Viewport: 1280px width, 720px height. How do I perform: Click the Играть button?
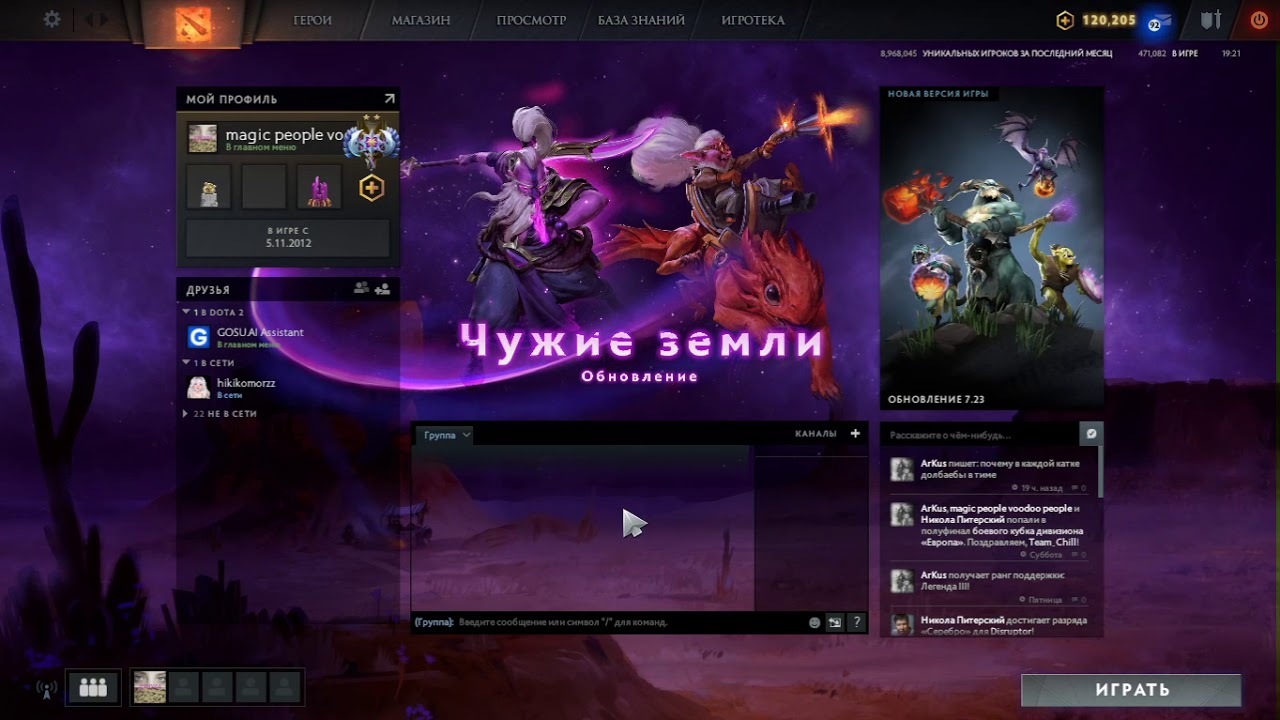point(1131,690)
